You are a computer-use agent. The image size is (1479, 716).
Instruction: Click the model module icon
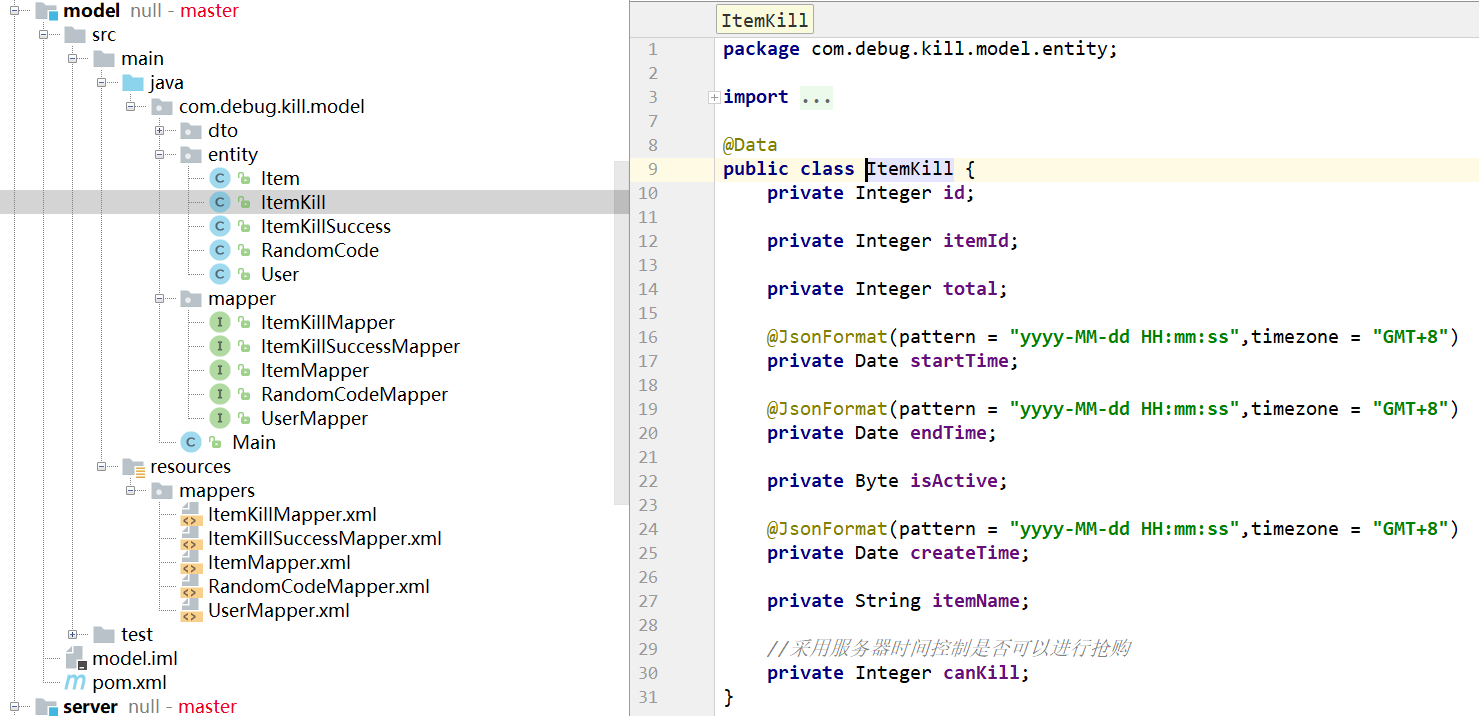coord(46,11)
